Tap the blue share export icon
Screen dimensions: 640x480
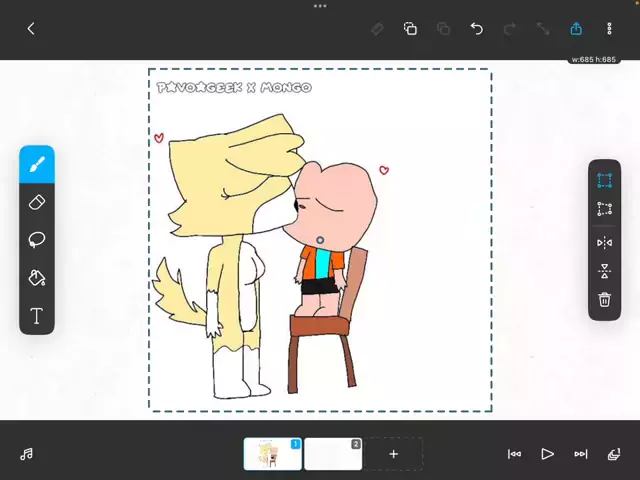click(x=576, y=29)
